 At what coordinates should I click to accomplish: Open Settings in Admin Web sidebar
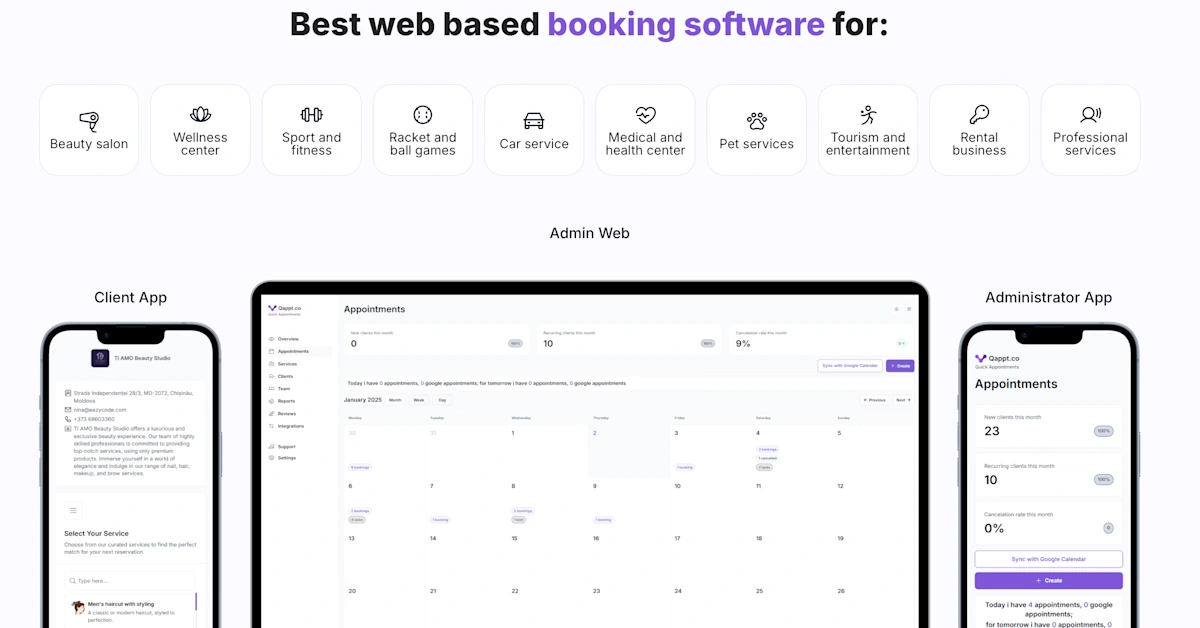point(282,458)
